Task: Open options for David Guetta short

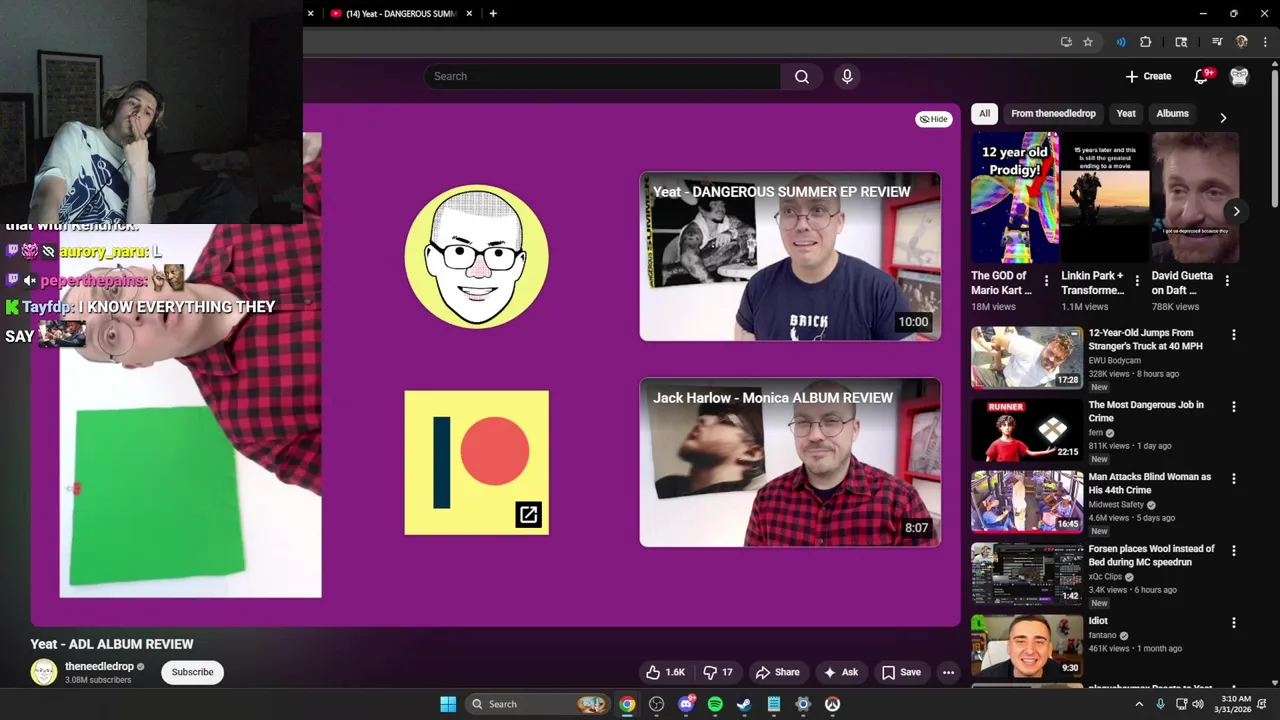Action: tap(1227, 282)
